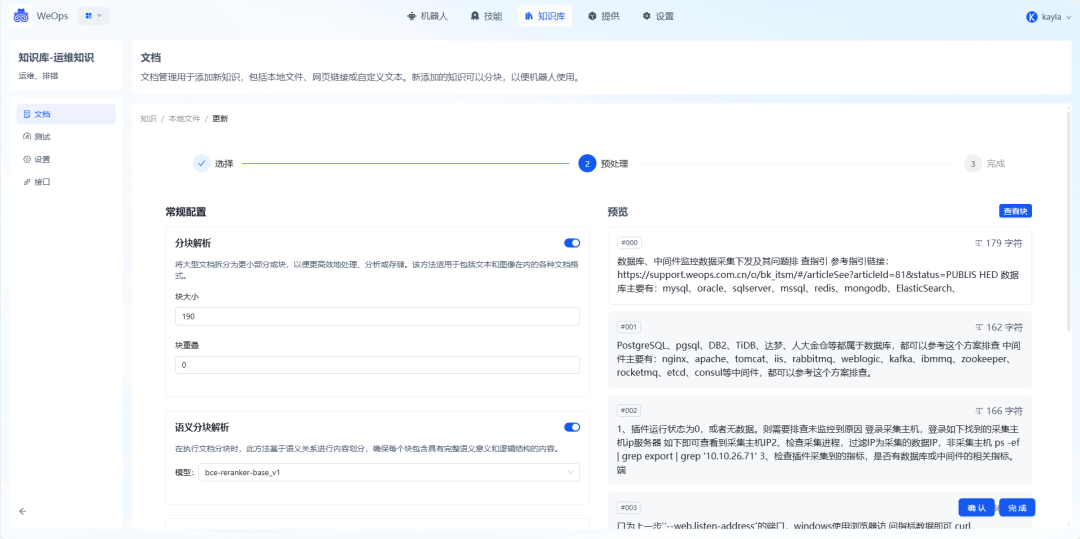Click the link icon beside 接口

[27, 182]
